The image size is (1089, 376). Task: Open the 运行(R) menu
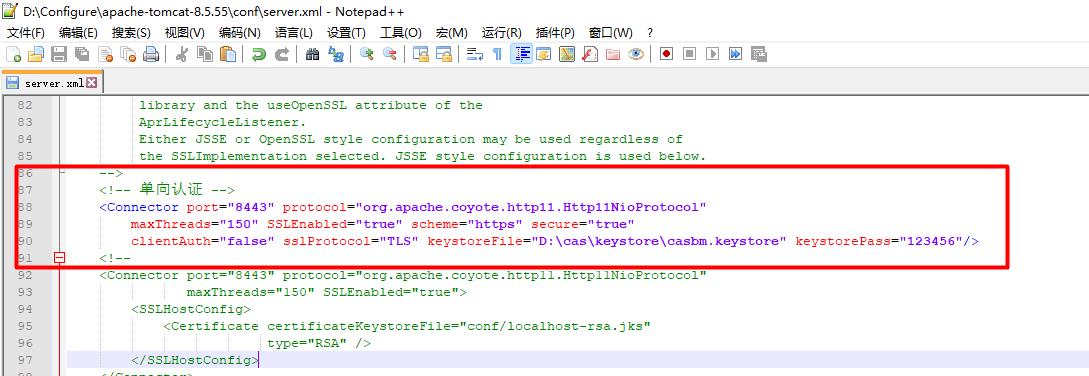[x=501, y=33]
